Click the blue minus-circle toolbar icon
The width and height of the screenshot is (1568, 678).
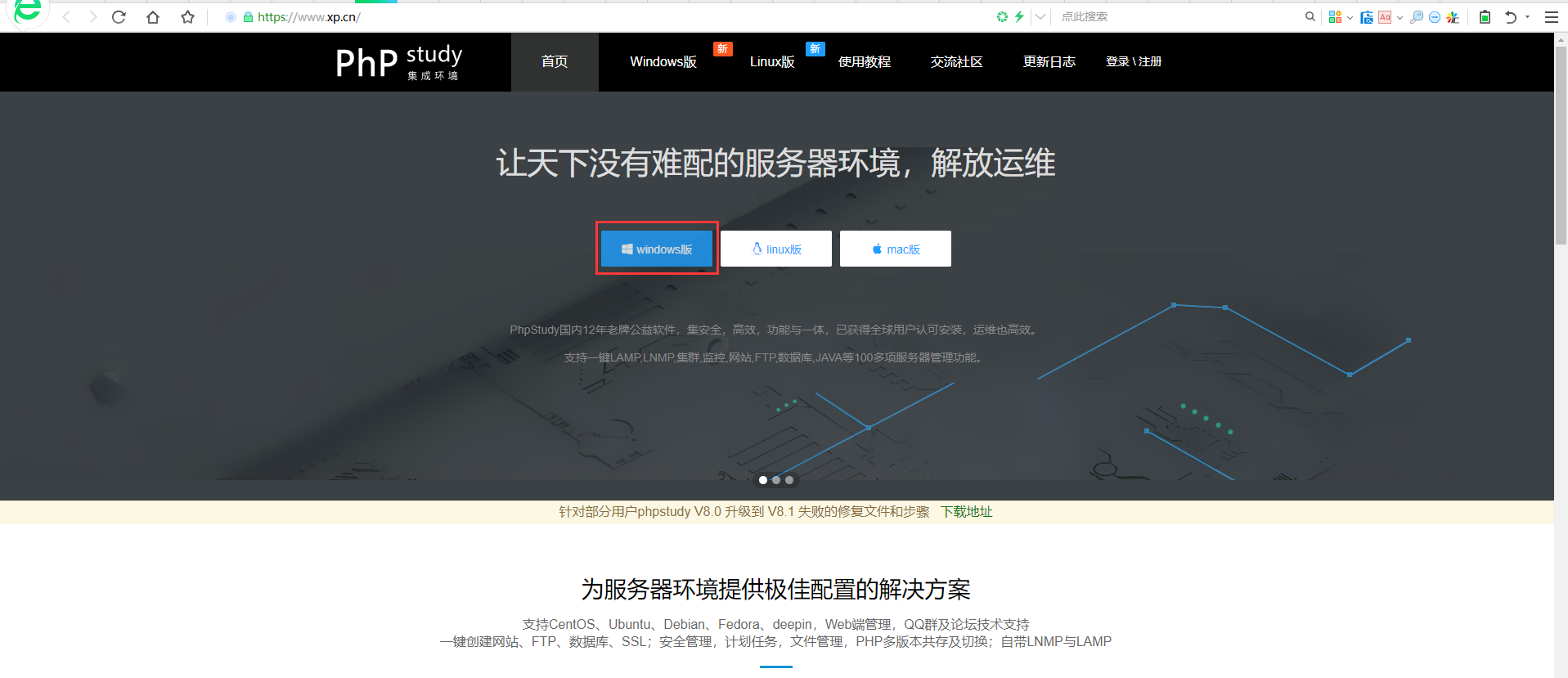coord(1435,17)
